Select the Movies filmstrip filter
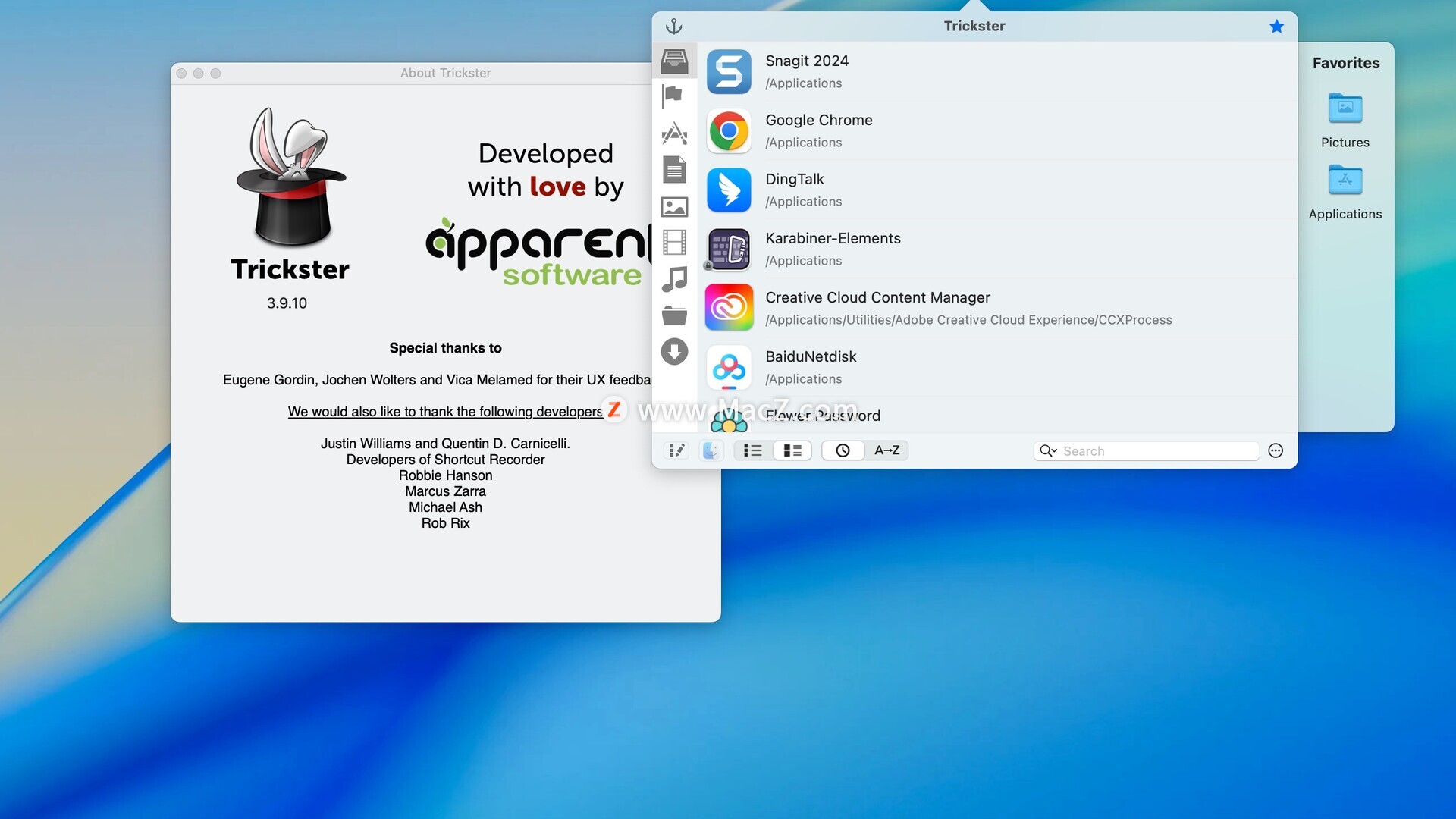This screenshot has width=1456, height=819. [x=674, y=243]
